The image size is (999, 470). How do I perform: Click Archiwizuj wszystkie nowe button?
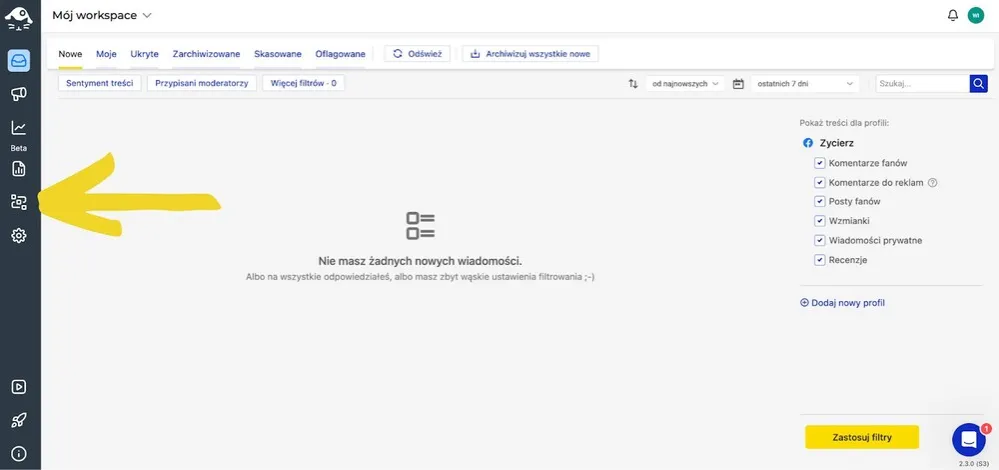[x=530, y=54]
